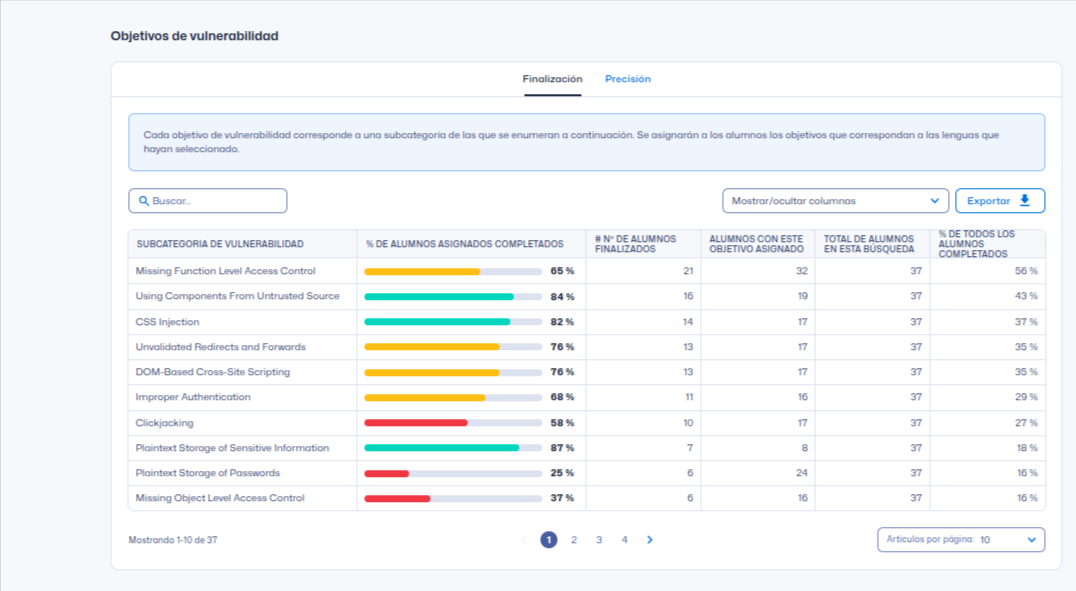Image resolution: width=1076 pixels, height=591 pixels.
Task: Click the search magnifier icon
Action: (144, 201)
